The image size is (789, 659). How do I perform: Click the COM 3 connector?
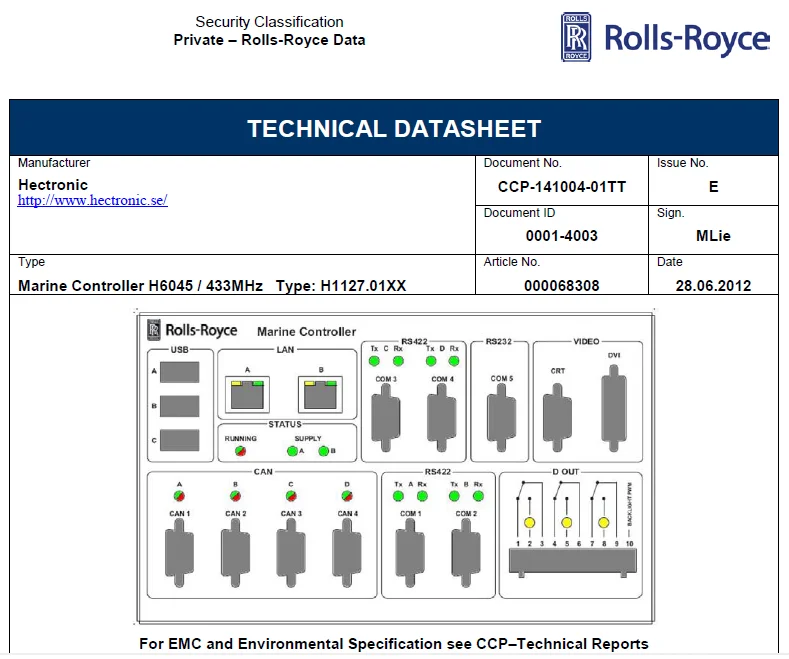(385, 418)
